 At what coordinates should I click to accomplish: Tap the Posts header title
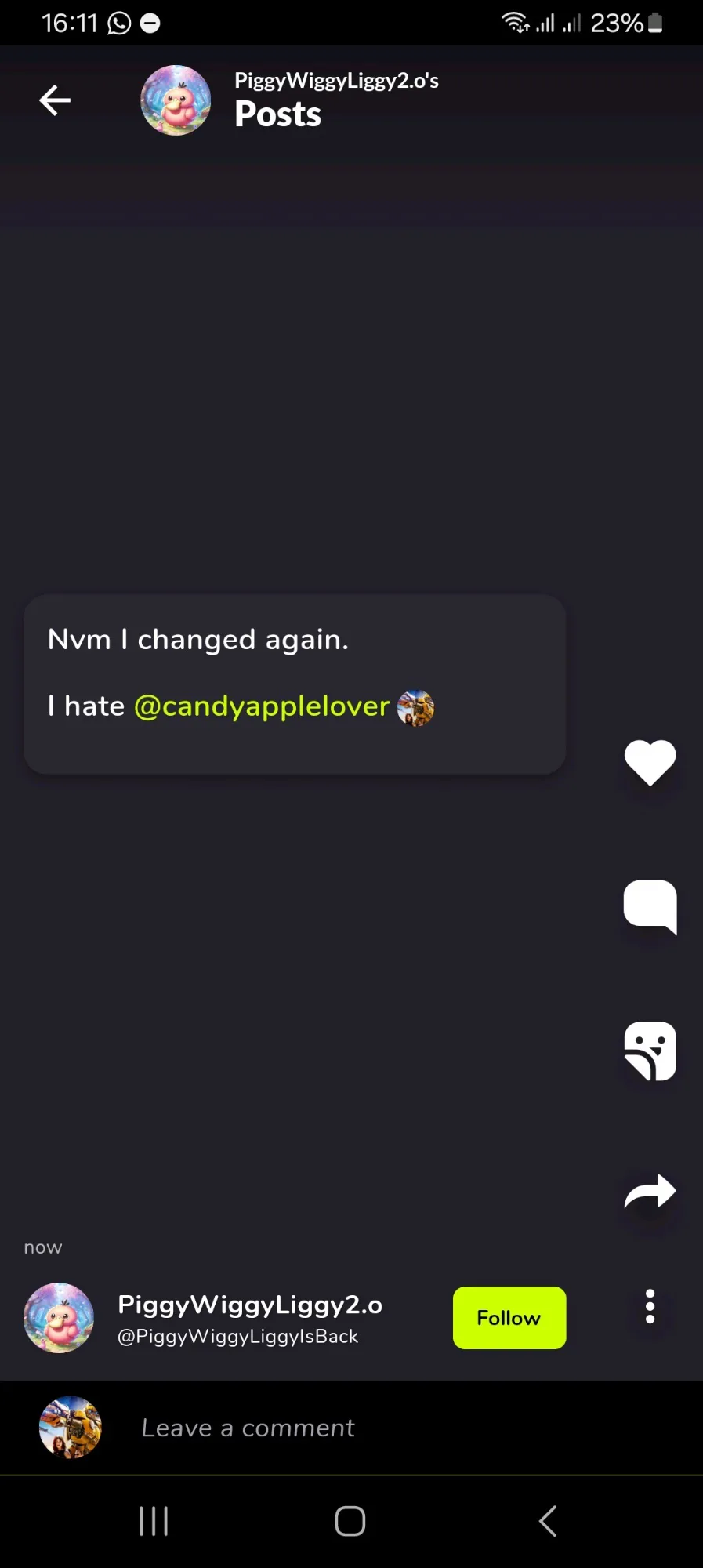278,114
